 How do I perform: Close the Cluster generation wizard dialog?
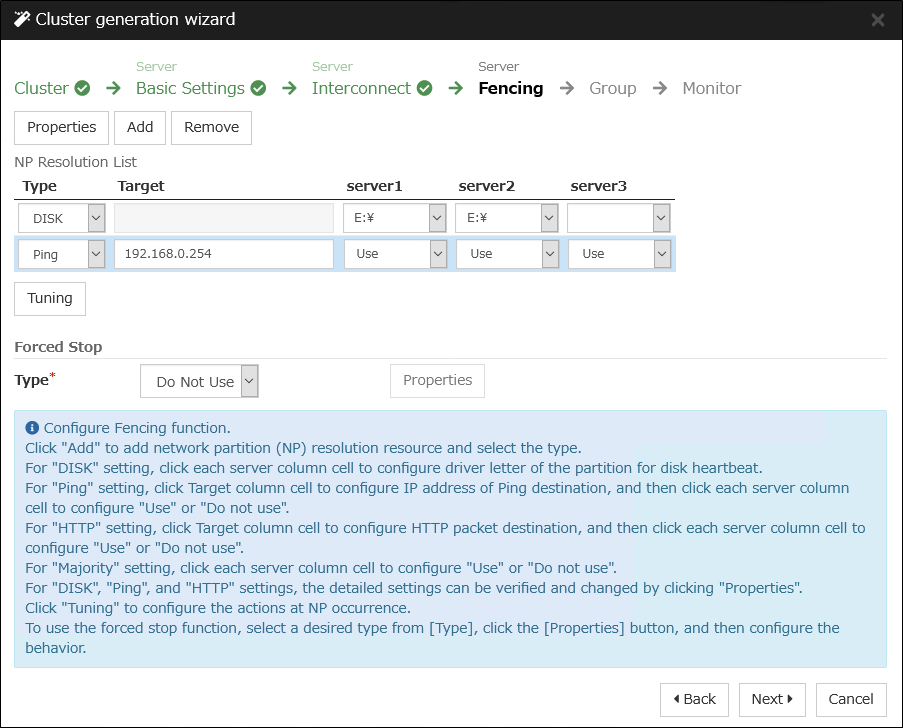pyautogui.click(x=877, y=20)
